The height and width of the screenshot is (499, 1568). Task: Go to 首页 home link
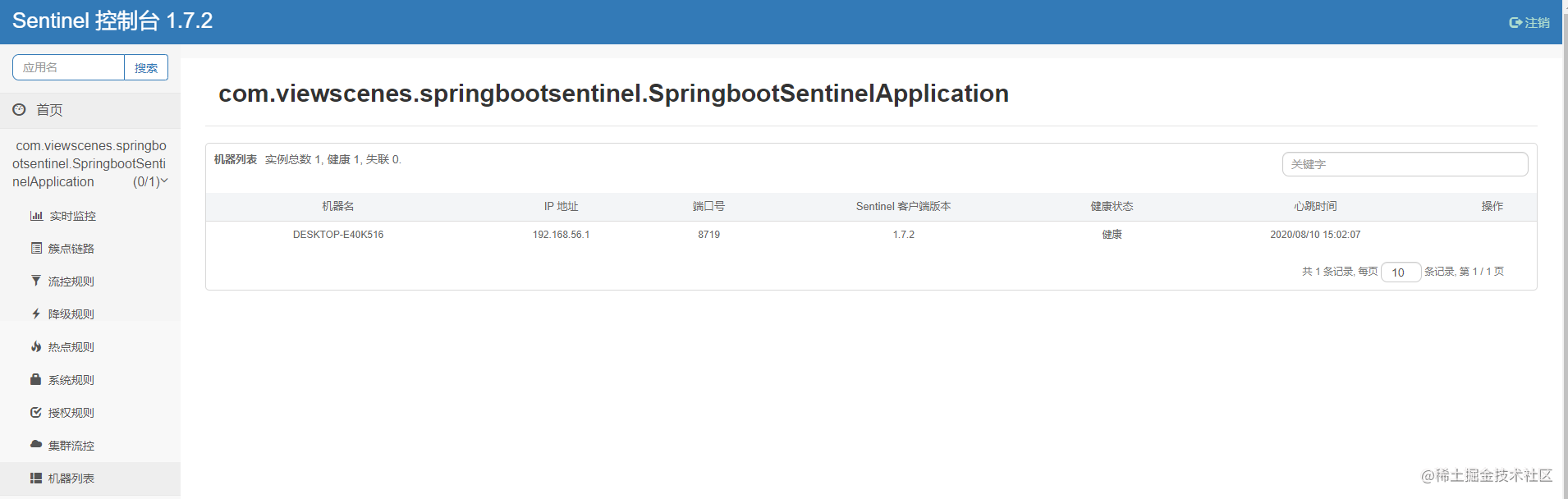[x=49, y=110]
